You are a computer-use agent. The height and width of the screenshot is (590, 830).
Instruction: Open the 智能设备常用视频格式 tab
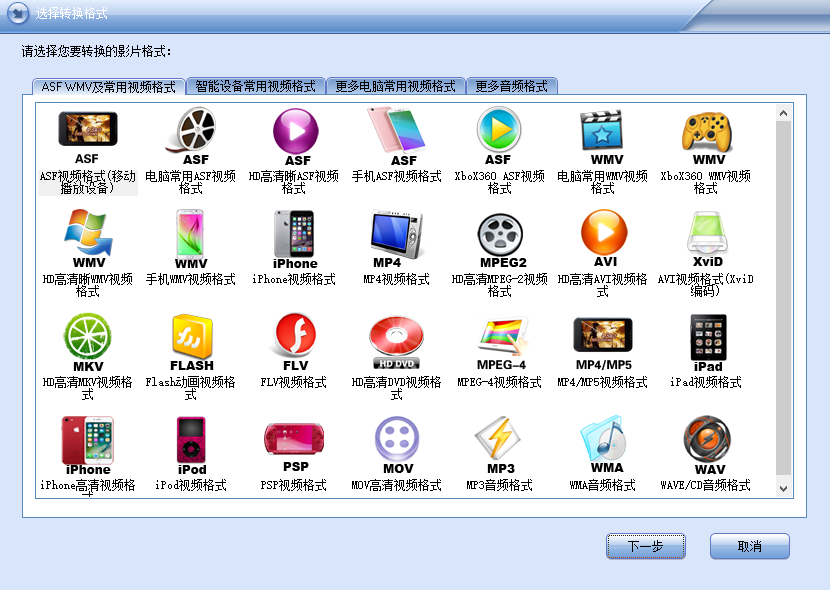(x=255, y=86)
